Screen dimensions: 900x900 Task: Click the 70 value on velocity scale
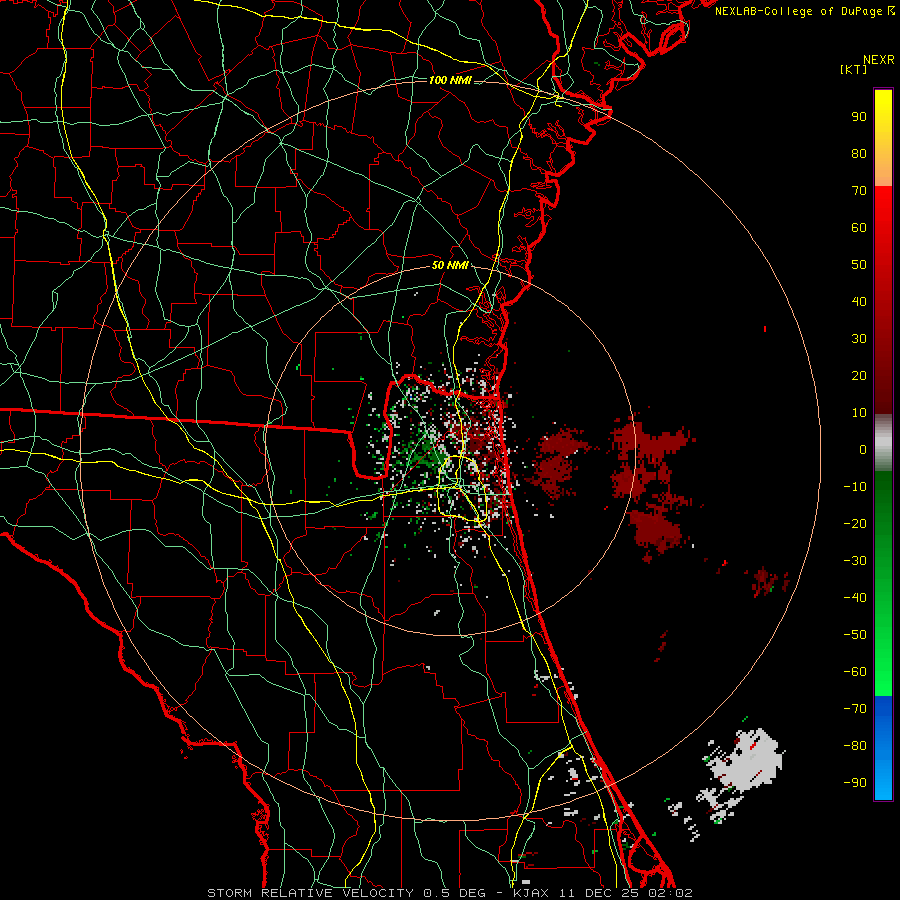pyautogui.click(x=859, y=191)
